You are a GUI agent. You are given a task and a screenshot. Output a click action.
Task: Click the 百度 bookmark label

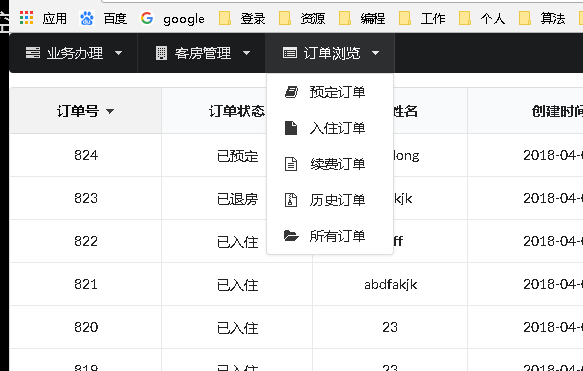pyautogui.click(x=115, y=18)
